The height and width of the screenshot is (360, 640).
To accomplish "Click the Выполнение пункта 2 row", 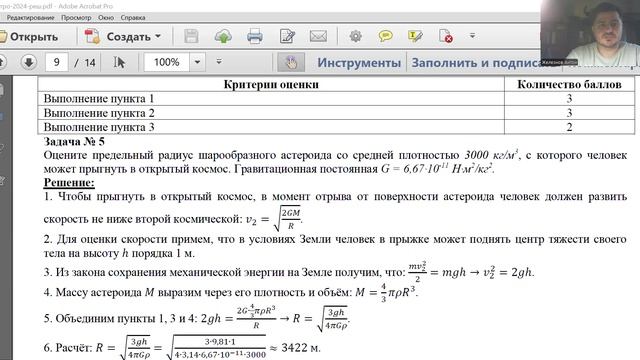I will click(x=336, y=113).
